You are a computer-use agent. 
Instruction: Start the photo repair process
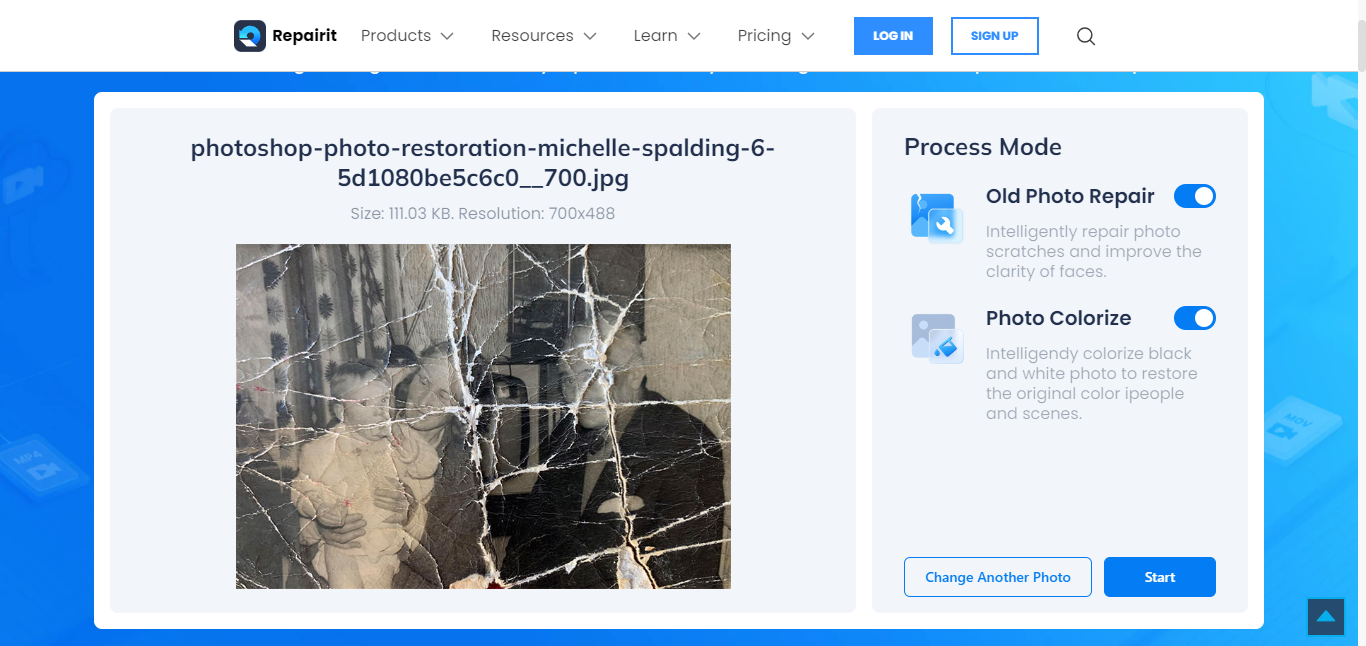pyautogui.click(x=1160, y=577)
